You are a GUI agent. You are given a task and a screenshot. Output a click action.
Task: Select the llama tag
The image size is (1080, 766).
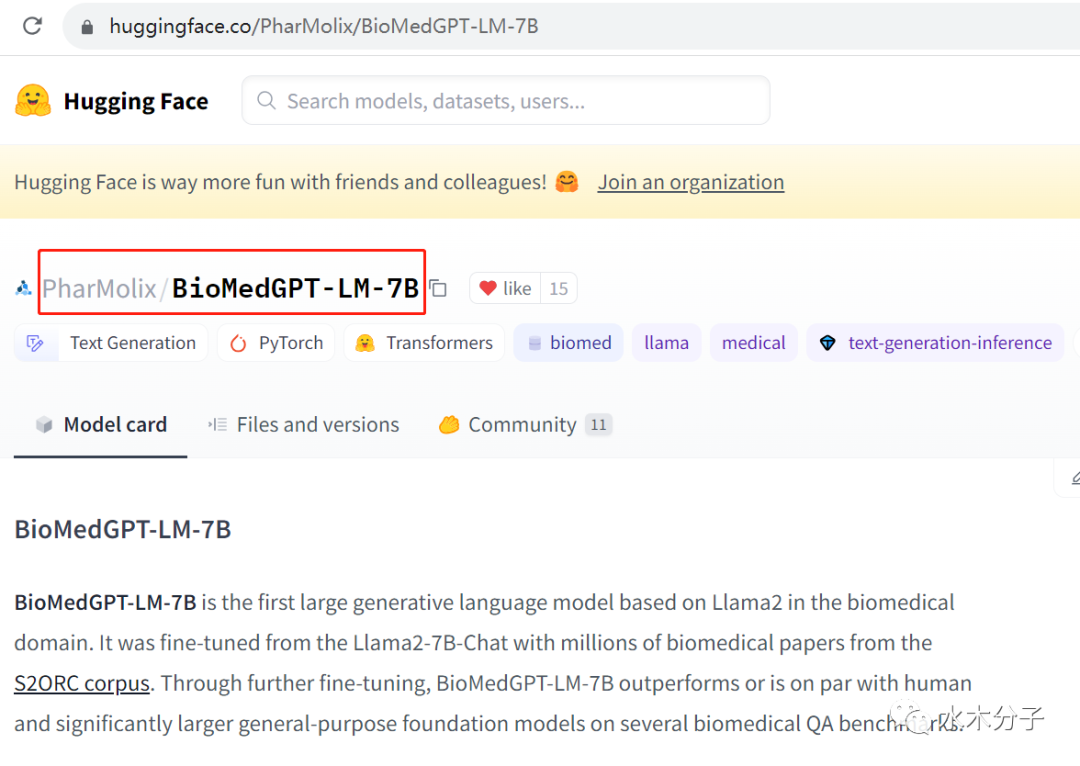point(666,343)
